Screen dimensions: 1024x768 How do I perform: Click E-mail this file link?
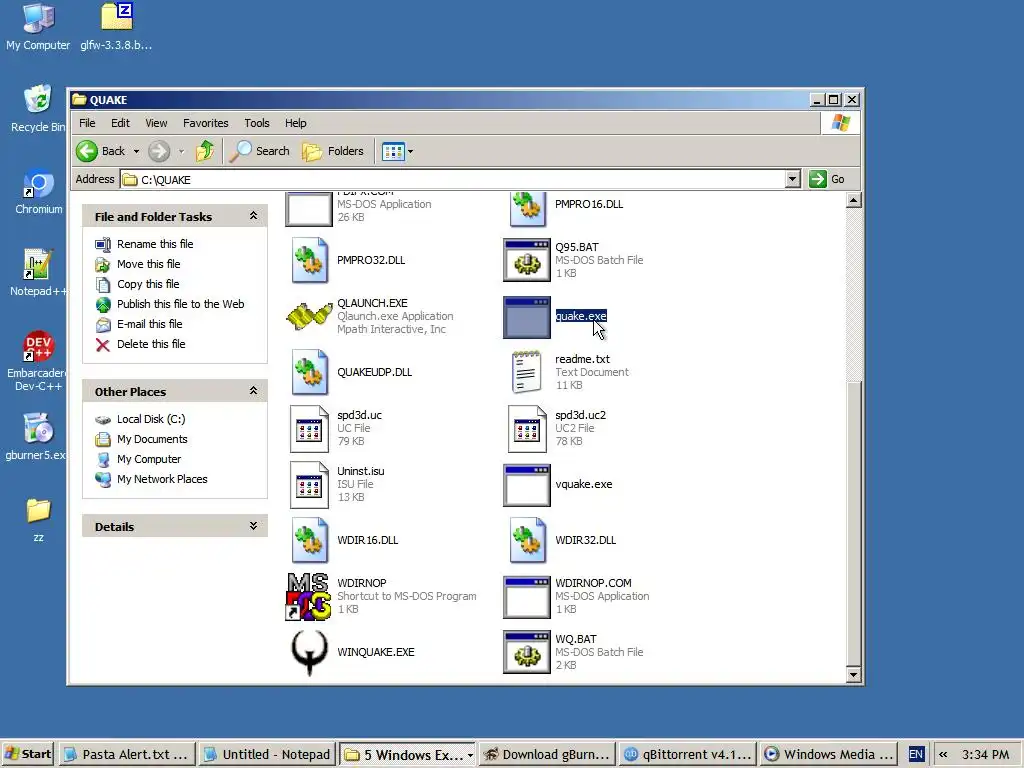pyautogui.click(x=150, y=324)
